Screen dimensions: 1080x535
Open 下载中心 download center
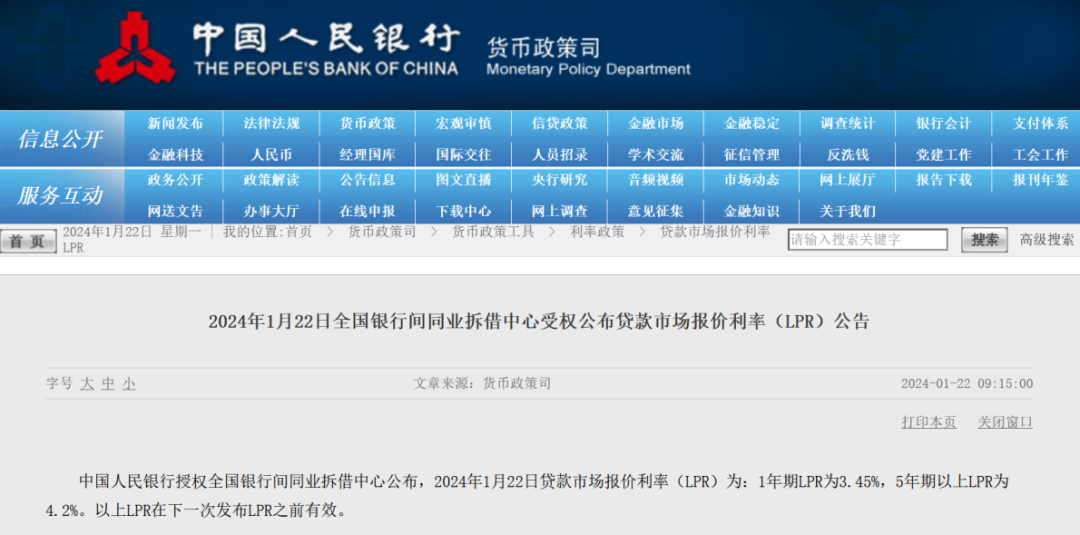463,211
